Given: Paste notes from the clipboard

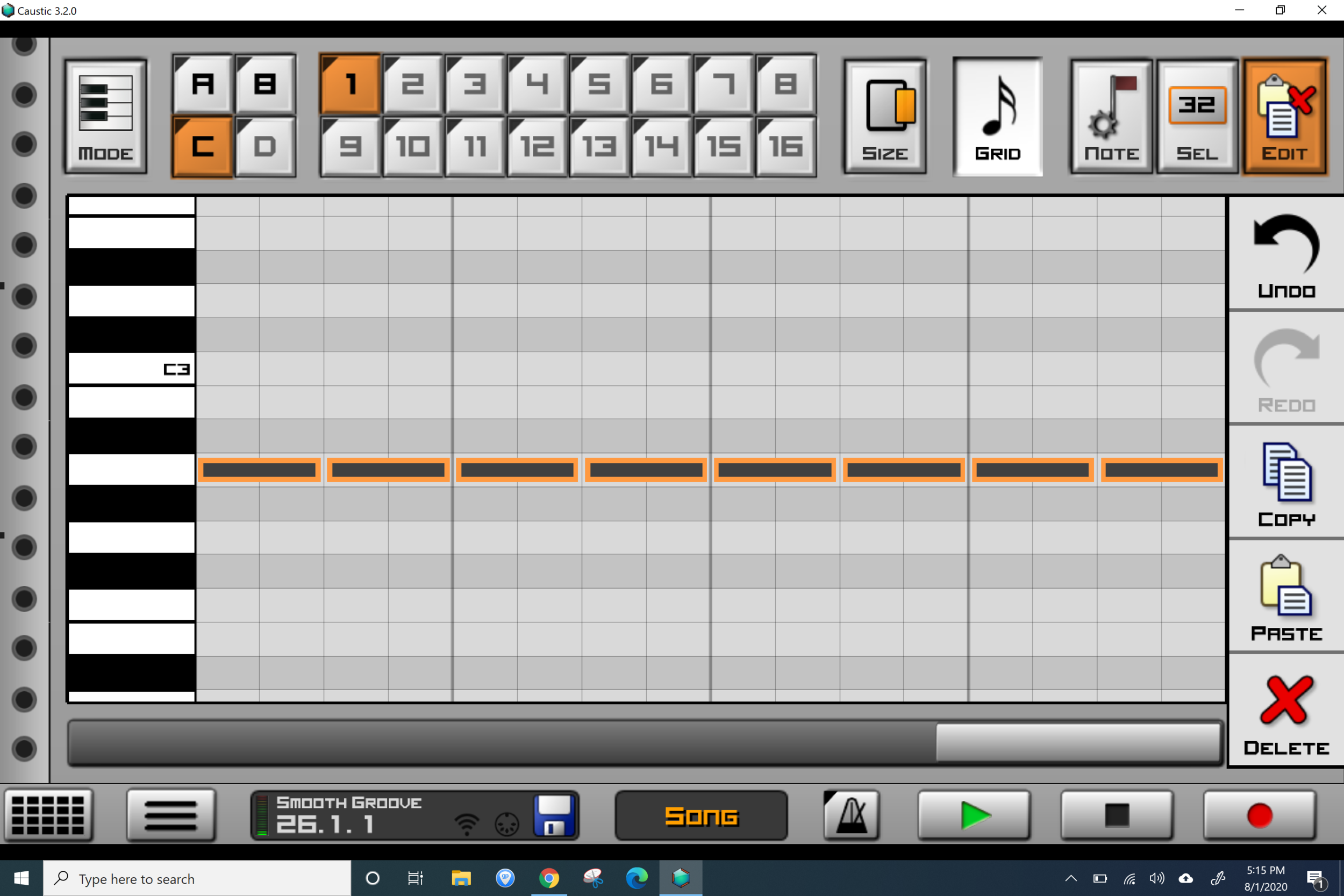Looking at the screenshot, I should 1286,597.
